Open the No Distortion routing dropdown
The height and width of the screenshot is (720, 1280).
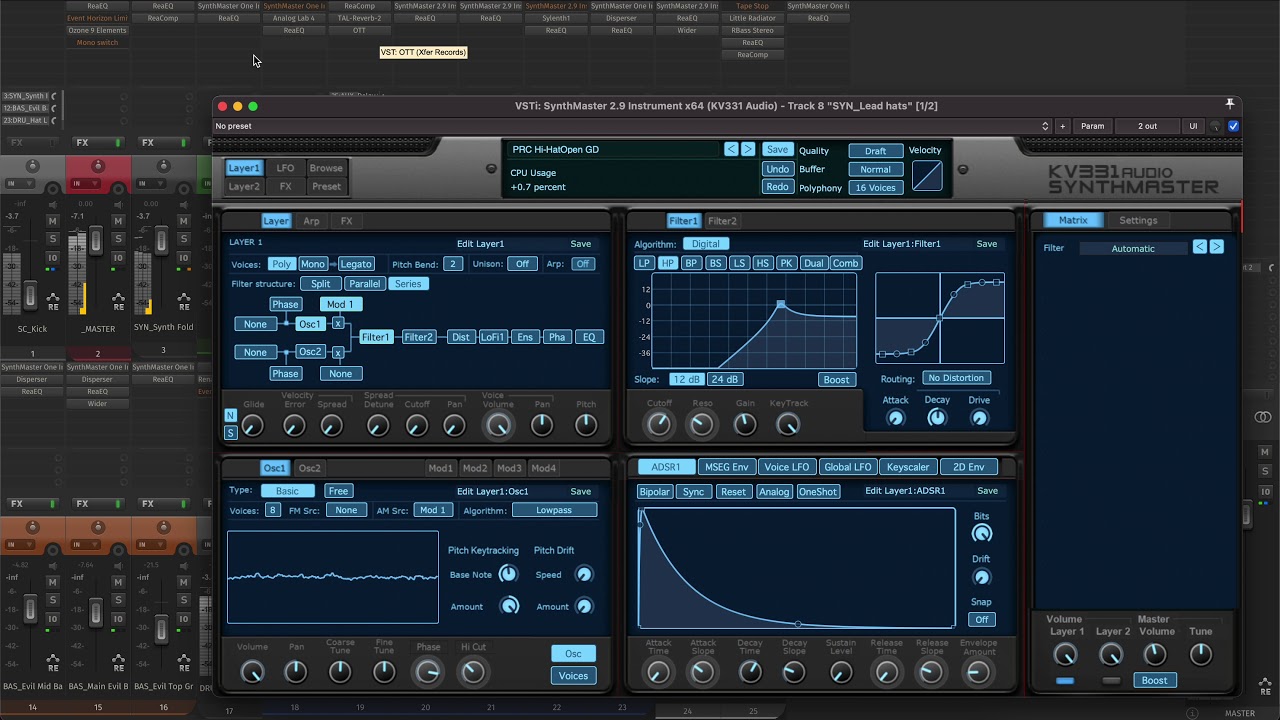956,378
